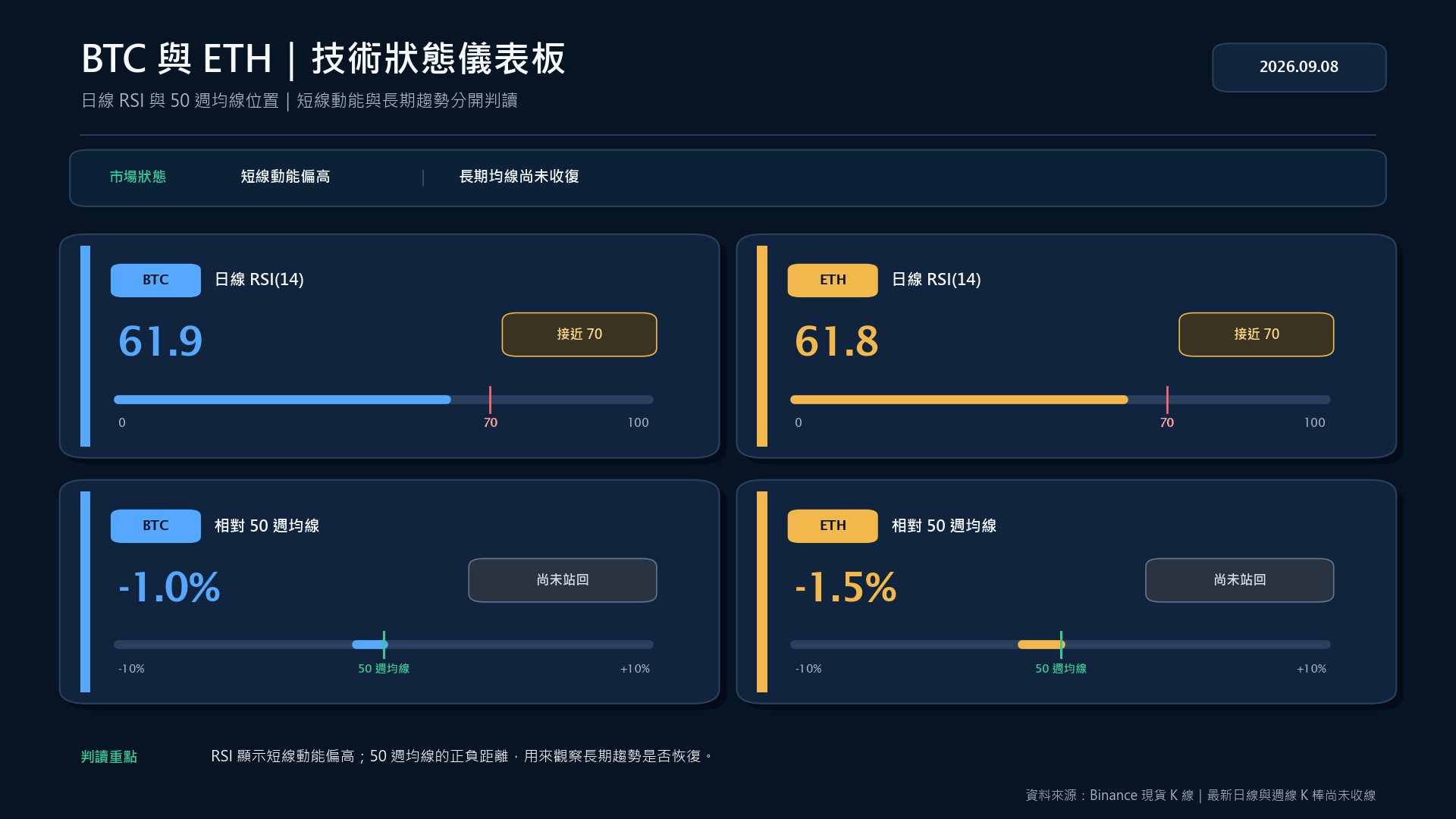Click the BTC tag on 50 週均線 card

click(x=155, y=526)
